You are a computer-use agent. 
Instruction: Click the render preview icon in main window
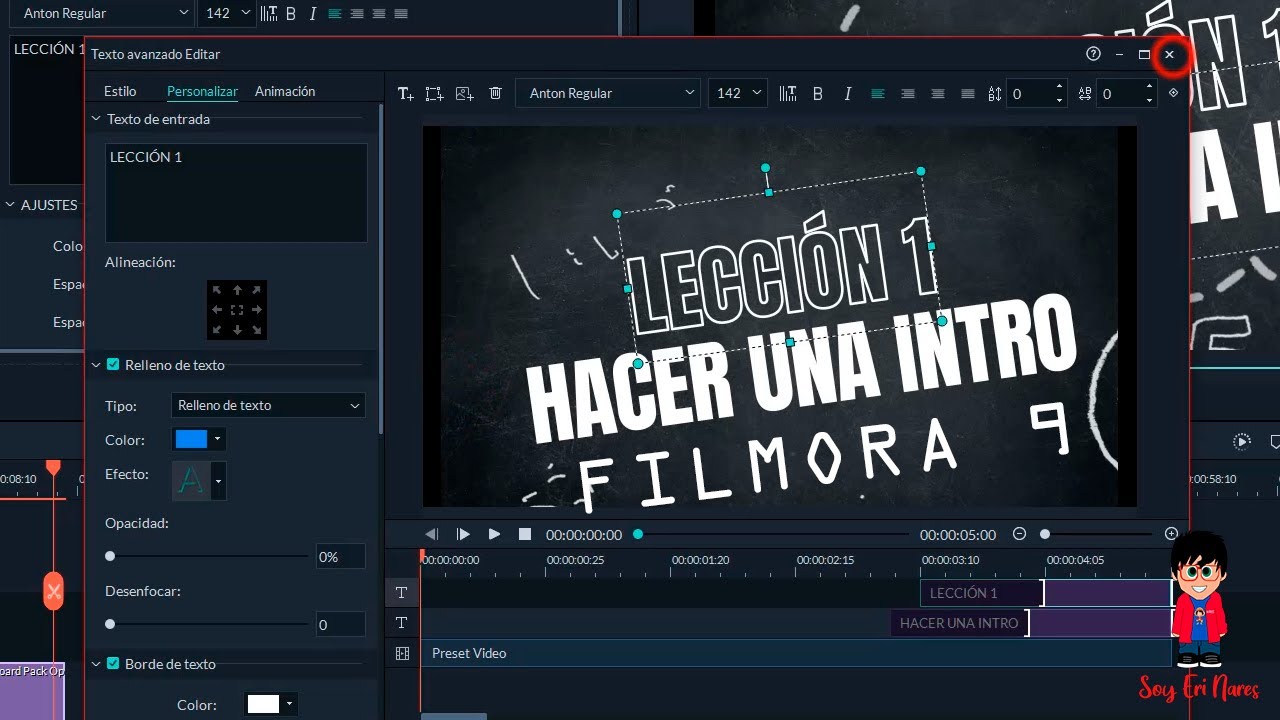[x=1242, y=441]
